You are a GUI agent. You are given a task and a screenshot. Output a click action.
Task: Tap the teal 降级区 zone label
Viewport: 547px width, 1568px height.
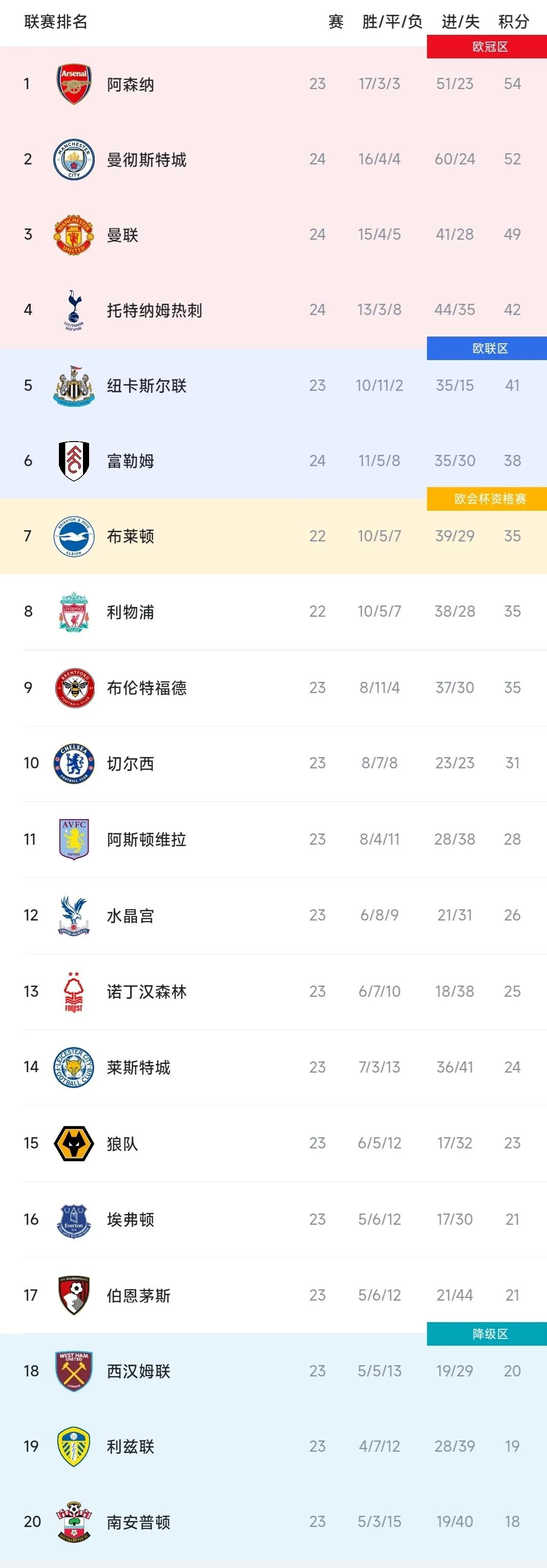click(489, 1334)
